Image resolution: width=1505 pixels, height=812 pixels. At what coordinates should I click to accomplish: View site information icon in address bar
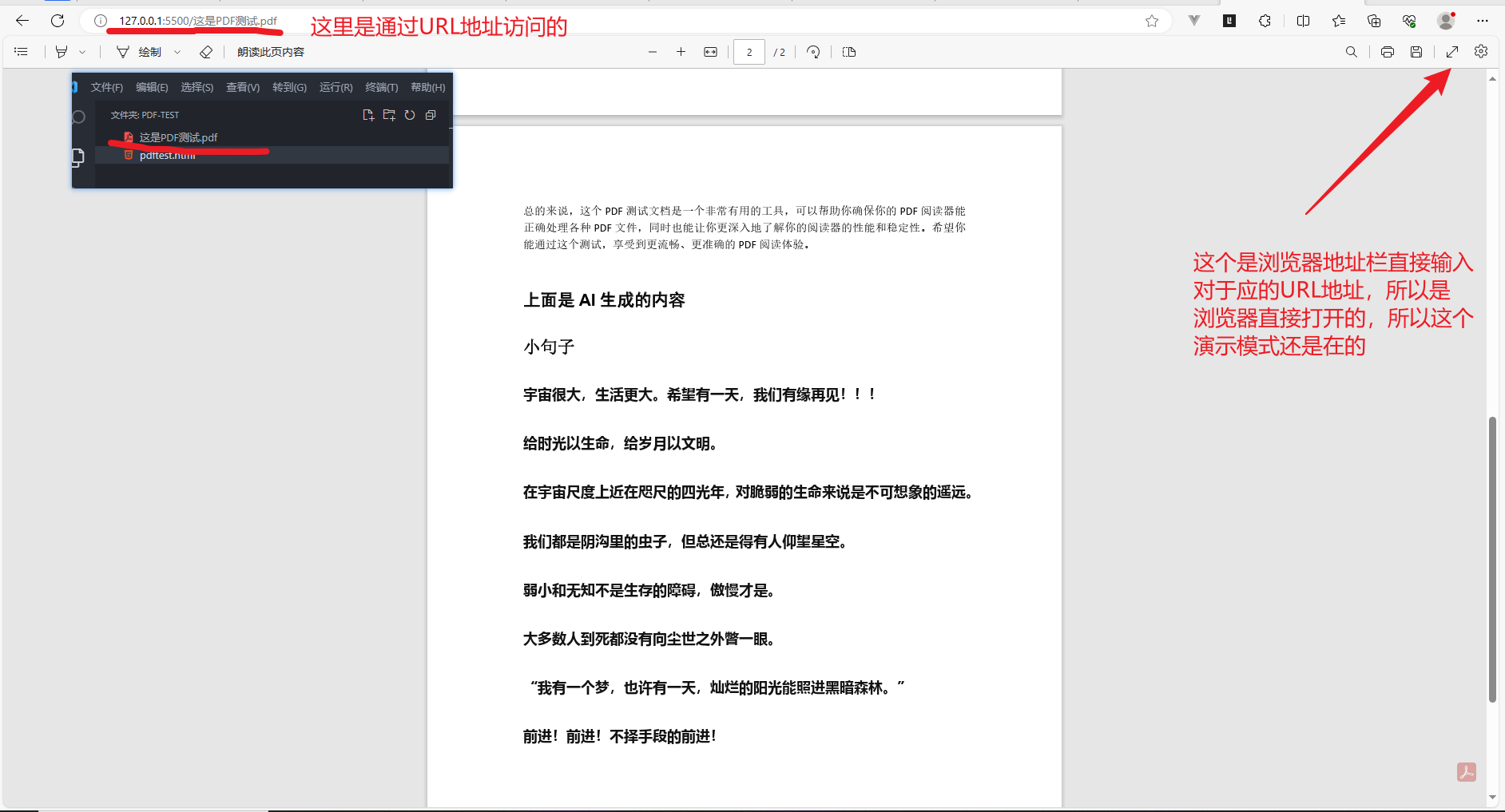[x=101, y=21]
